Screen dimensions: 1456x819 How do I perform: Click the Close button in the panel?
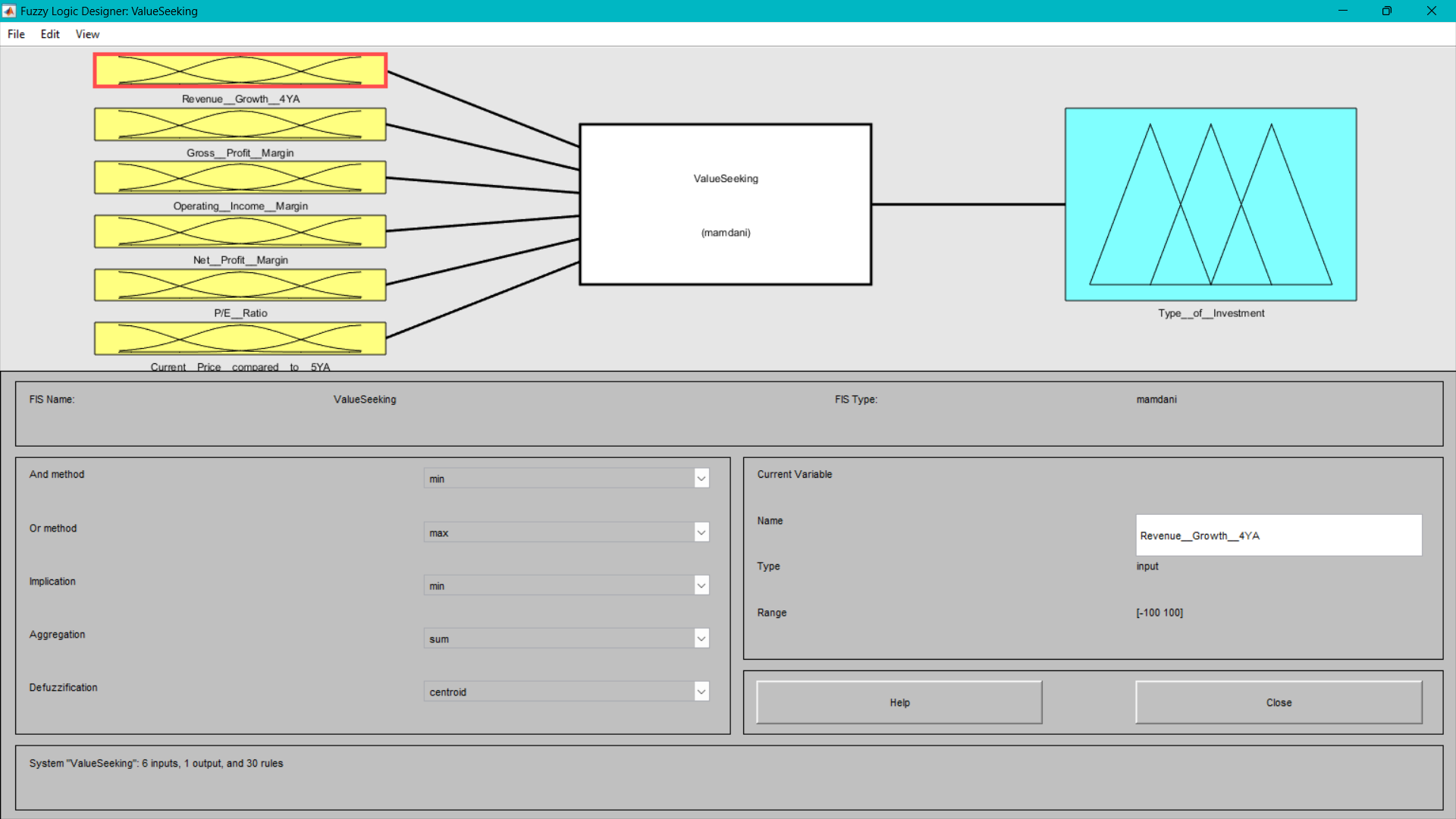coord(1279,702)
